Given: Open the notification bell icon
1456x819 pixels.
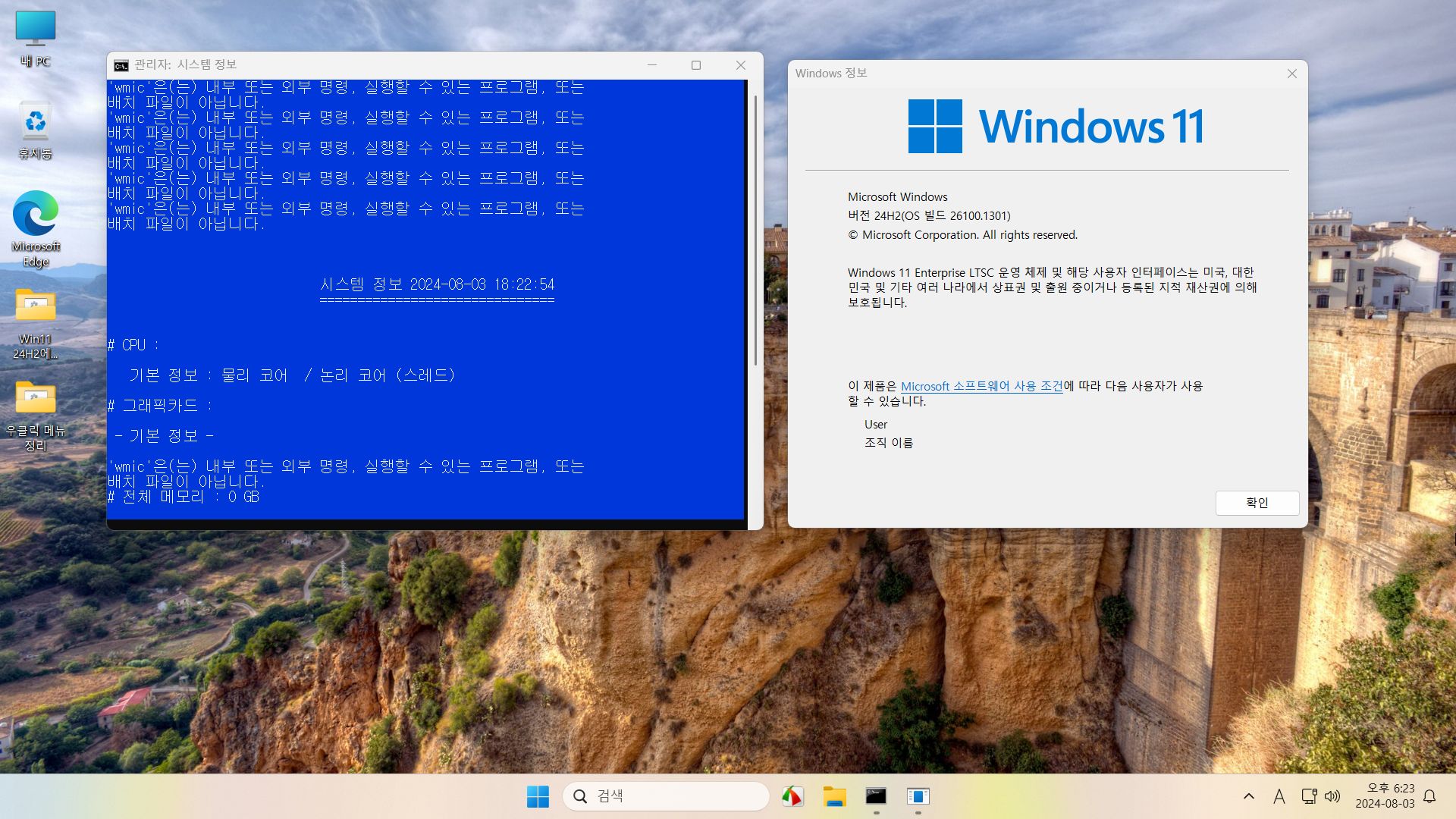Looking at the screenshot, I should coord(1429,796).
